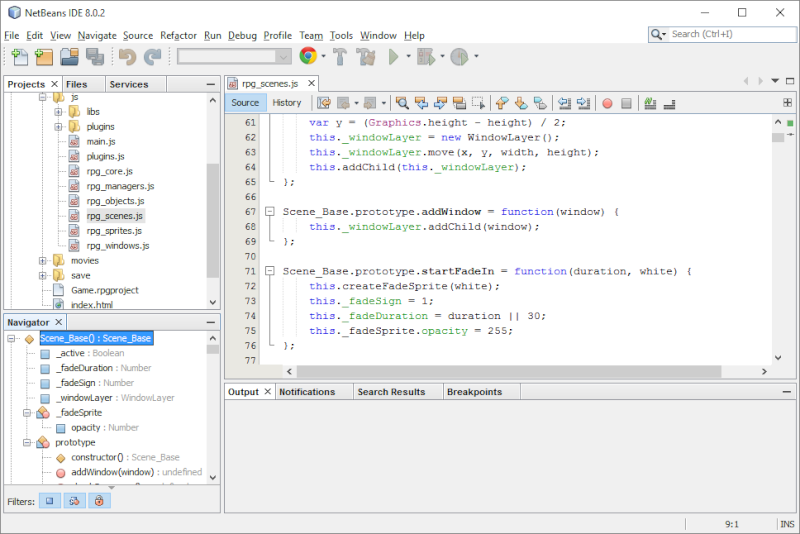Open the Refactor menu
The height and width of the screenshot is (534, 800).
coord(178,35)
